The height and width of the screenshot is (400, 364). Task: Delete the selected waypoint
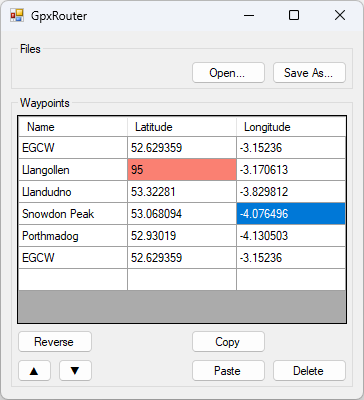coord(309,371)
